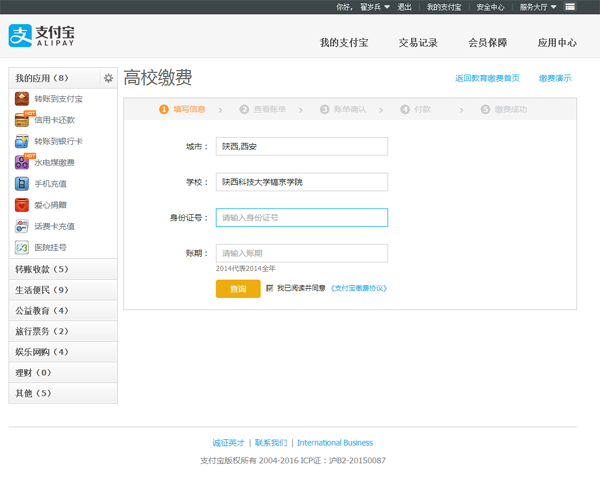Open the 服务大厅 dropdown
600x484 pixels.
pyautogui.click(x=538, y=7)
